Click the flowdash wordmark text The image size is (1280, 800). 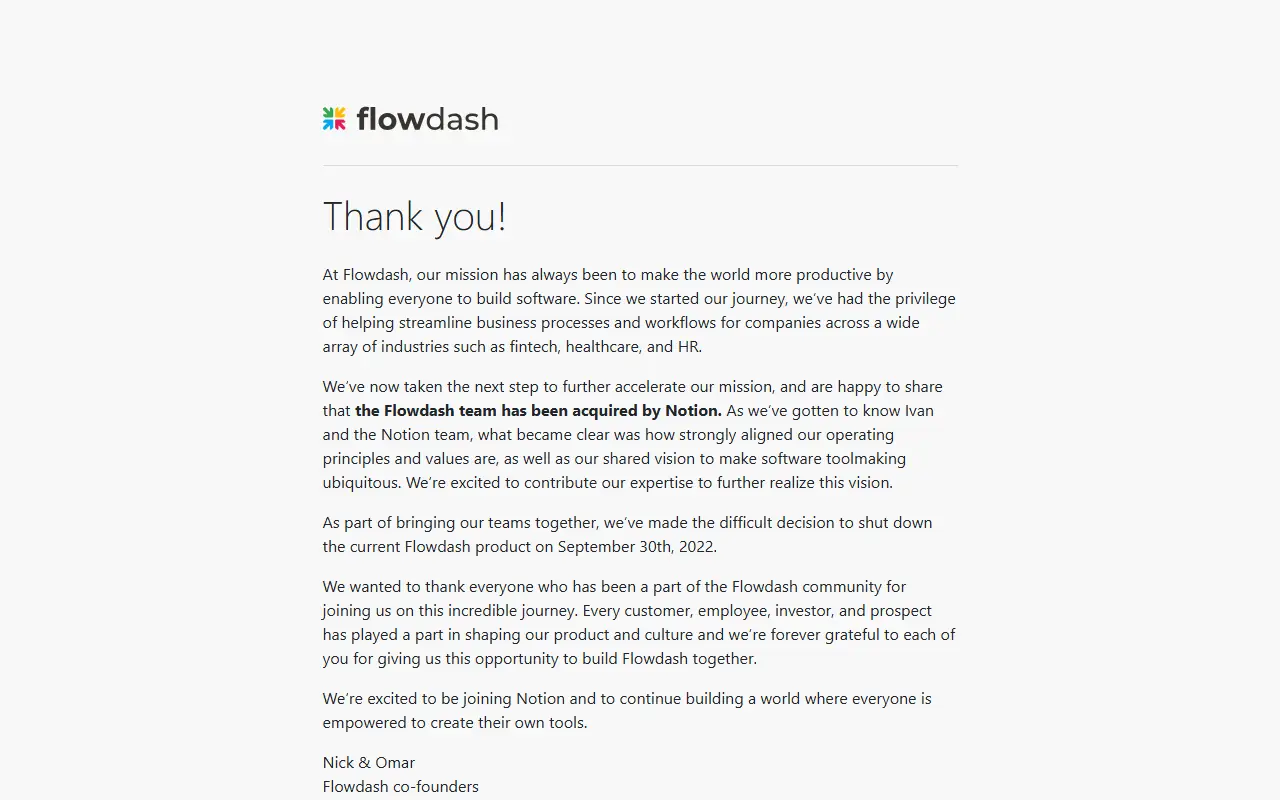coord(427,119)
